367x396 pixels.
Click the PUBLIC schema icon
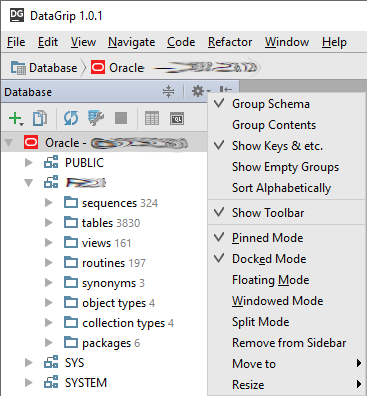[51, 162]
